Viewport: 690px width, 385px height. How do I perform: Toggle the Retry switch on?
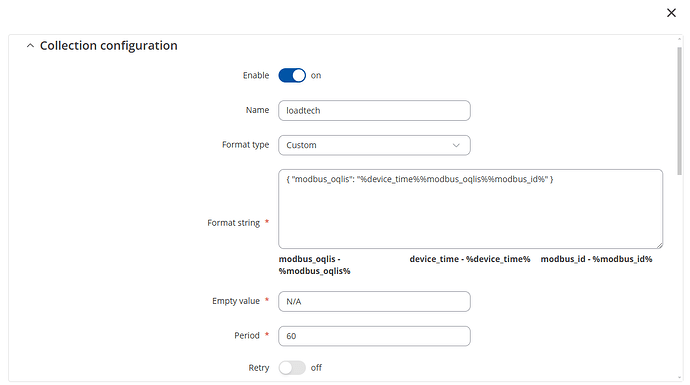(292, 368)
